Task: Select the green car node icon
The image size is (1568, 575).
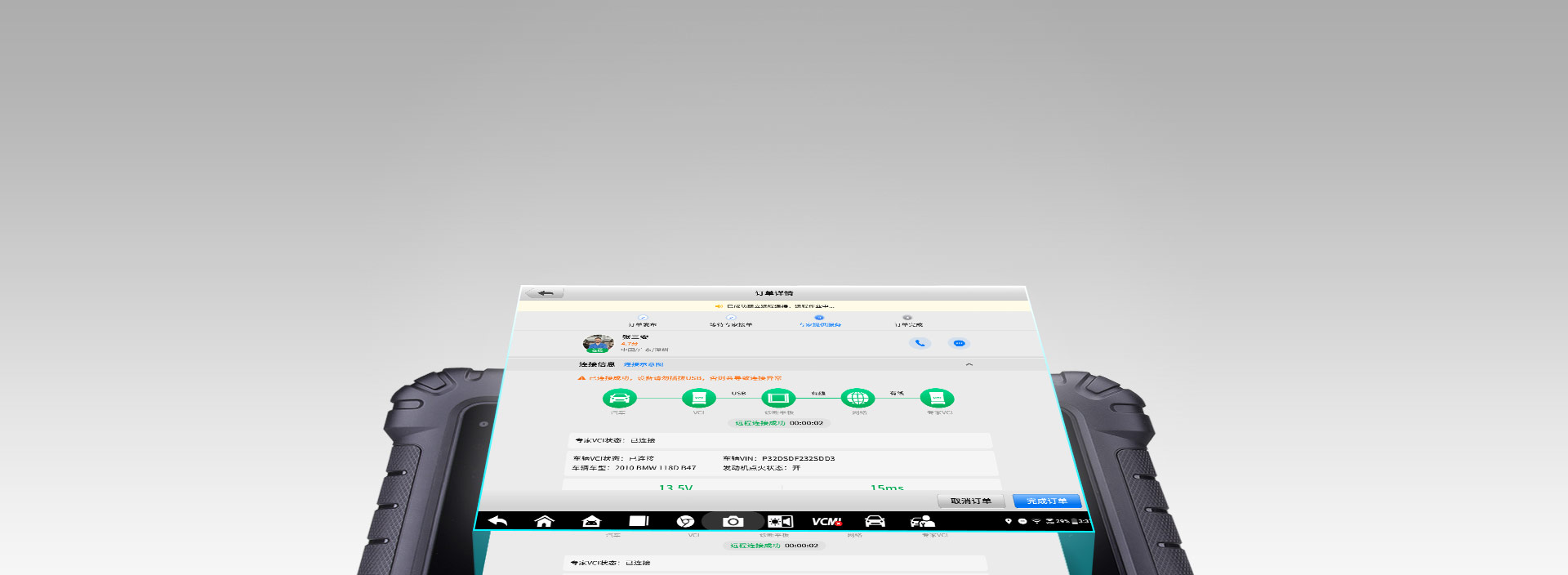Action: (x=619, y=399)
